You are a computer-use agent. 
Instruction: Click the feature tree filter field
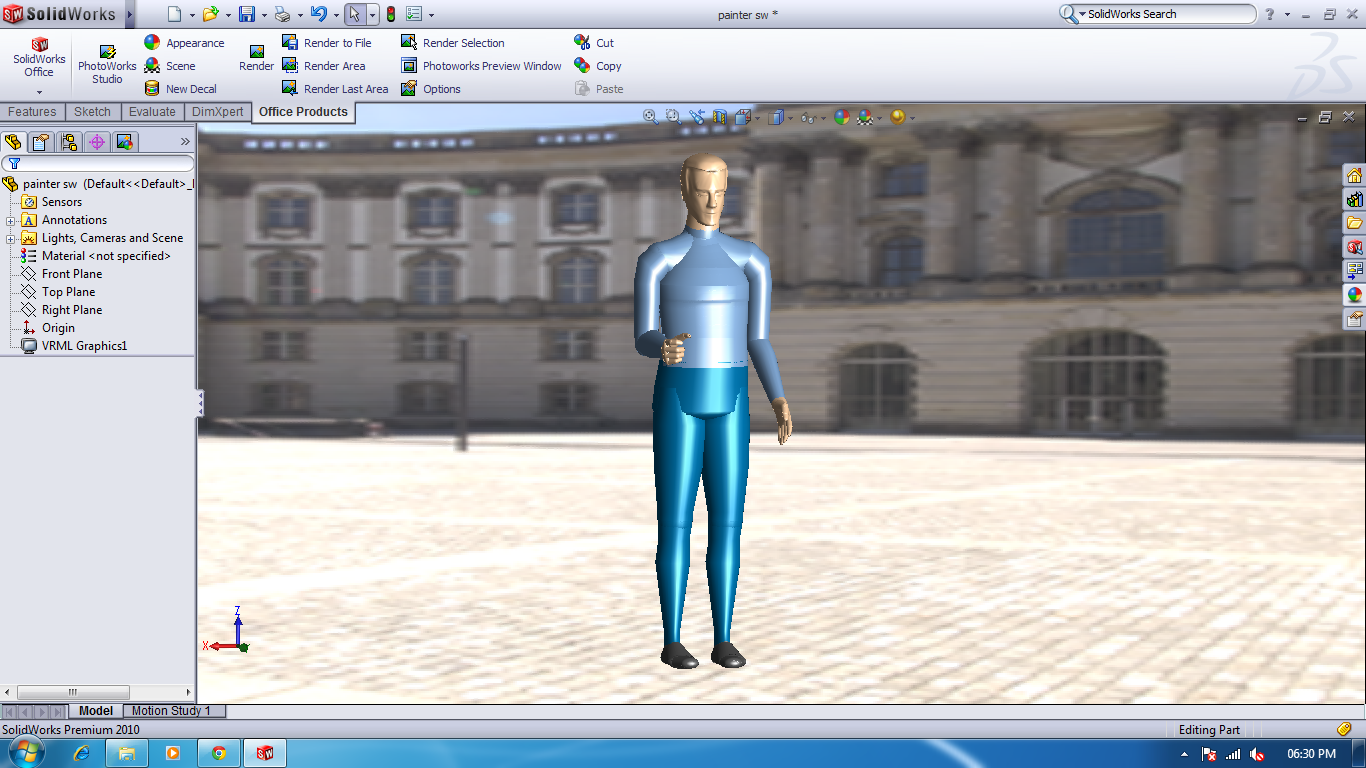tap(98, 163)
